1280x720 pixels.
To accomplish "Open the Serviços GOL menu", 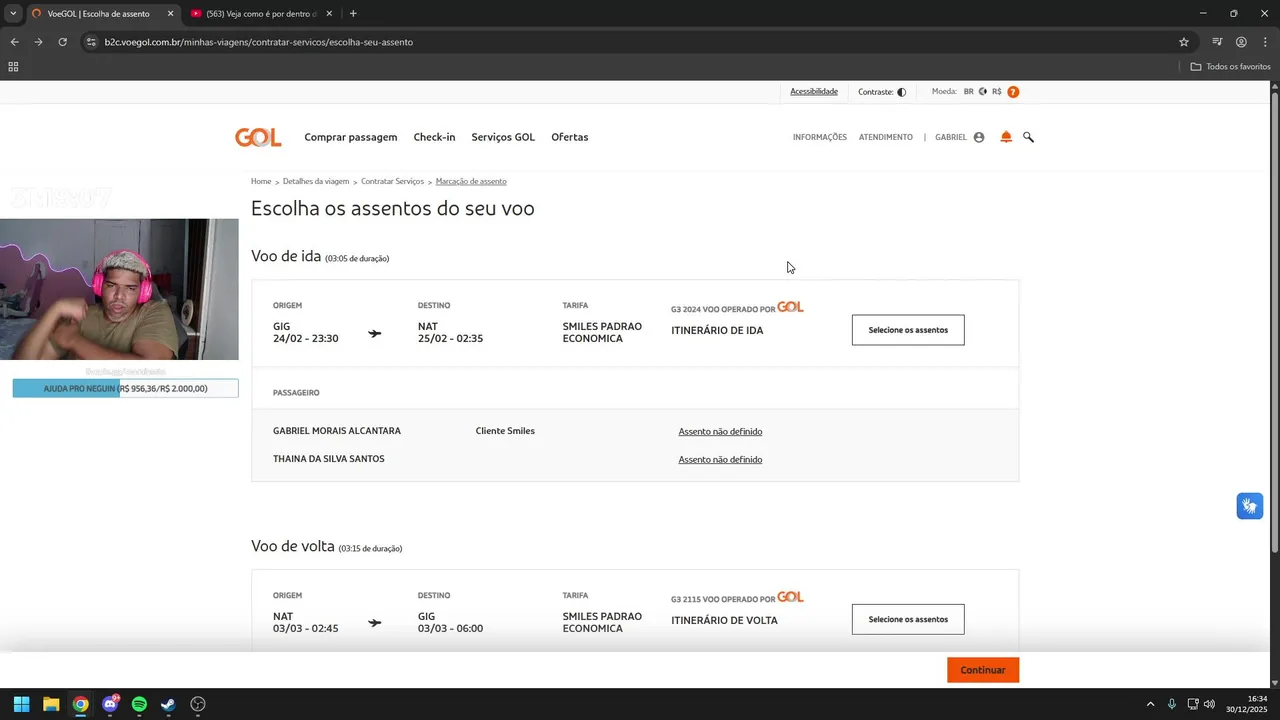I will point(503,137).
